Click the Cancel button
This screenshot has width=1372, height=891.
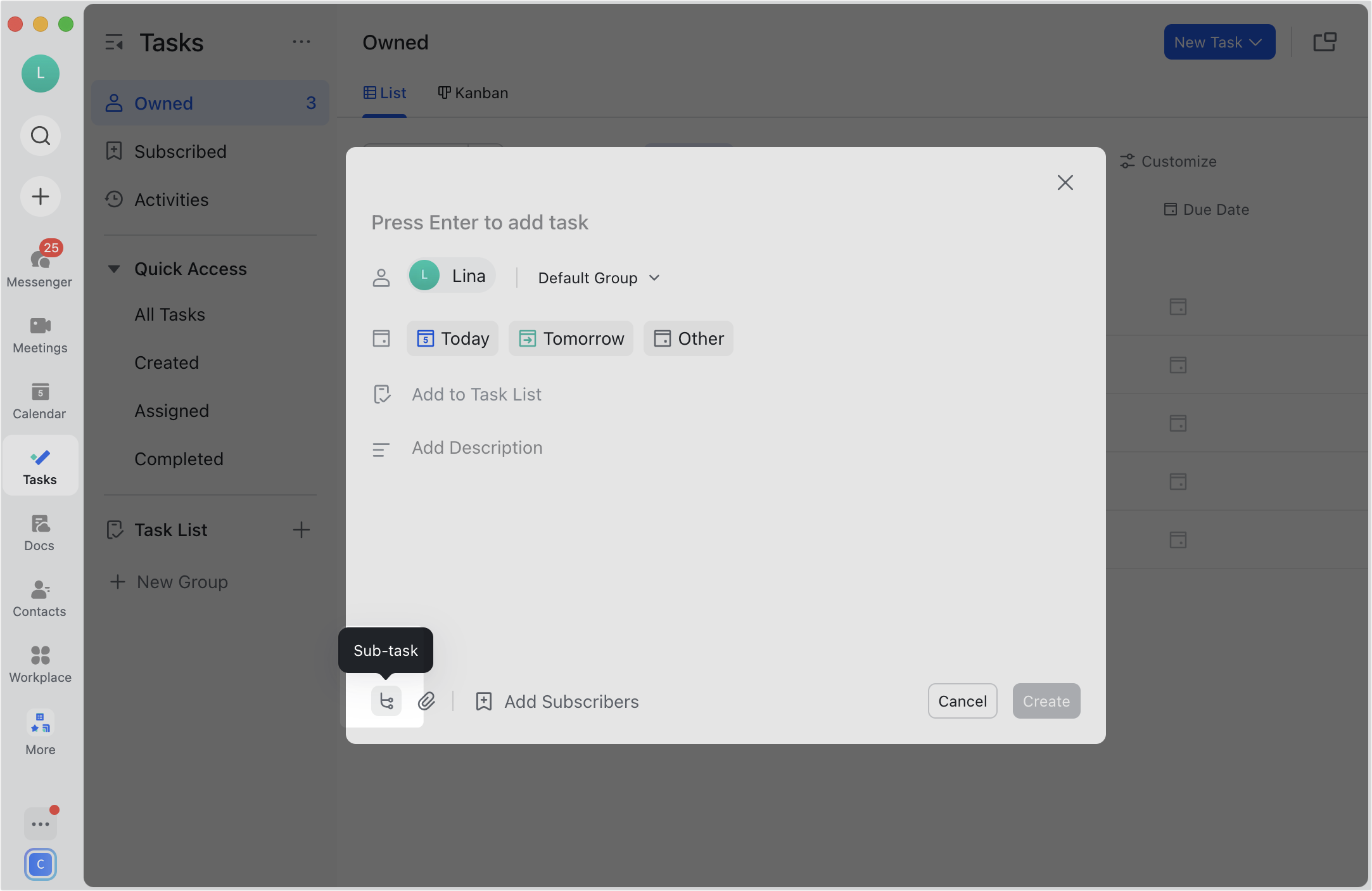(962, 701)
